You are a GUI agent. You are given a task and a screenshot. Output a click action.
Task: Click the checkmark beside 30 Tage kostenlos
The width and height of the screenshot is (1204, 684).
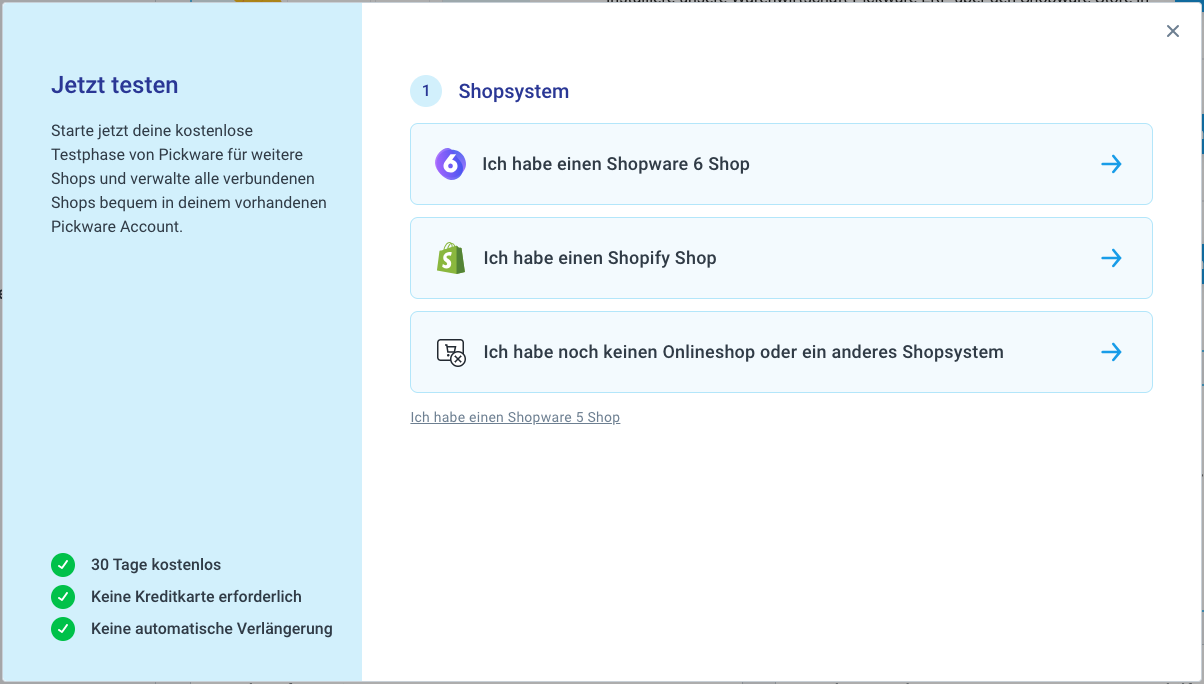tap(63, 565)
